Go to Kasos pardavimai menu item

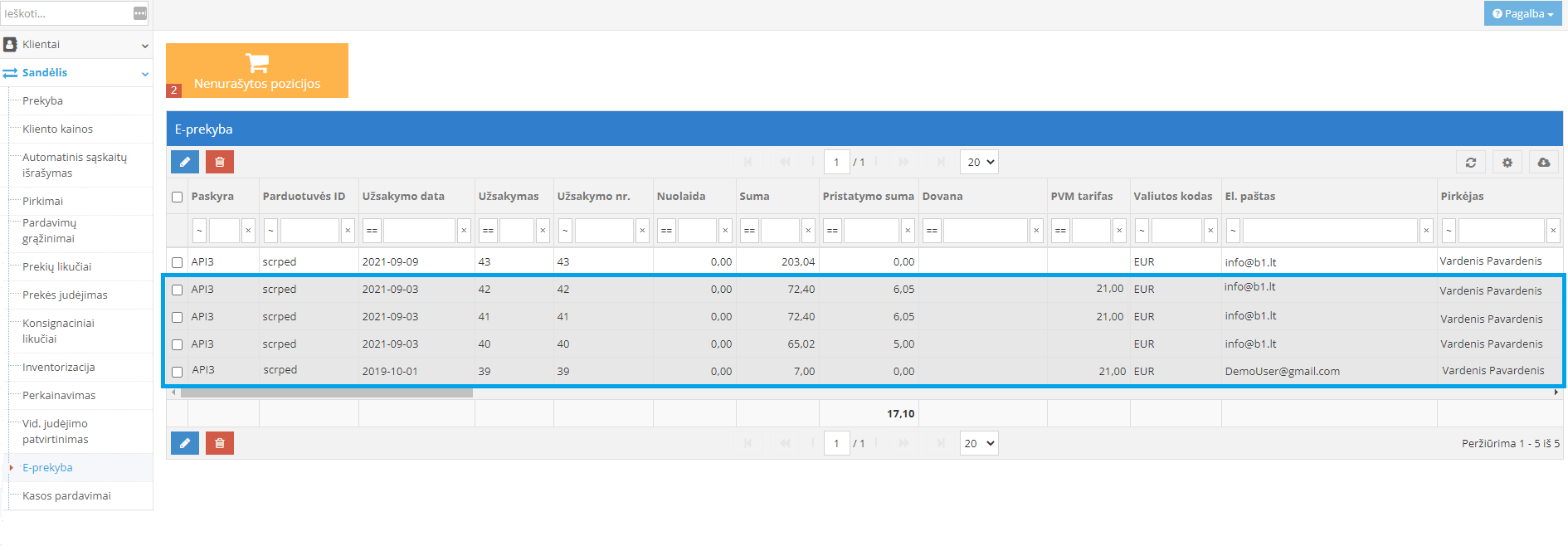tap(66, 496)
